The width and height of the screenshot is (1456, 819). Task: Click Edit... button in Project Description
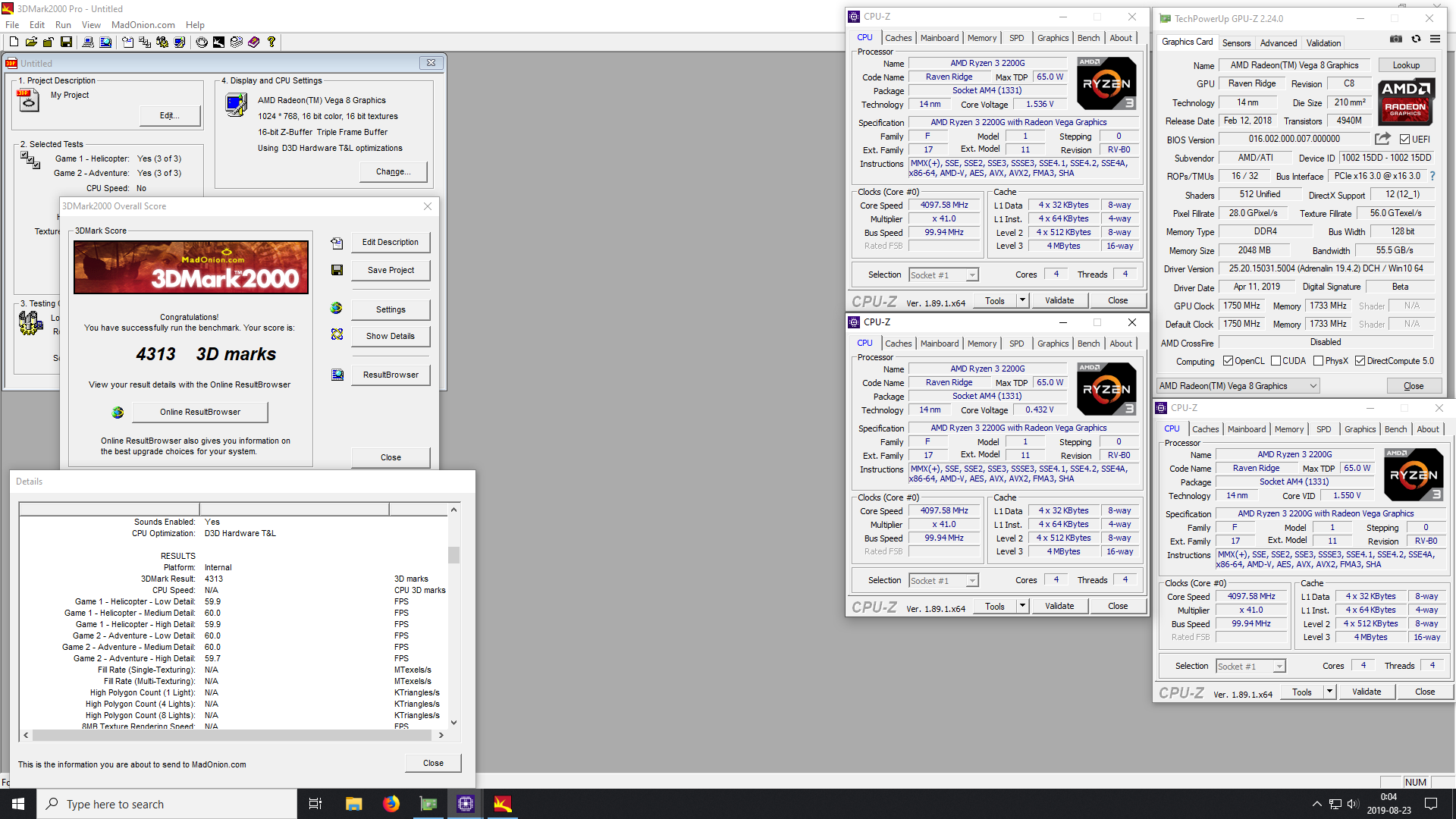point(170,116)
